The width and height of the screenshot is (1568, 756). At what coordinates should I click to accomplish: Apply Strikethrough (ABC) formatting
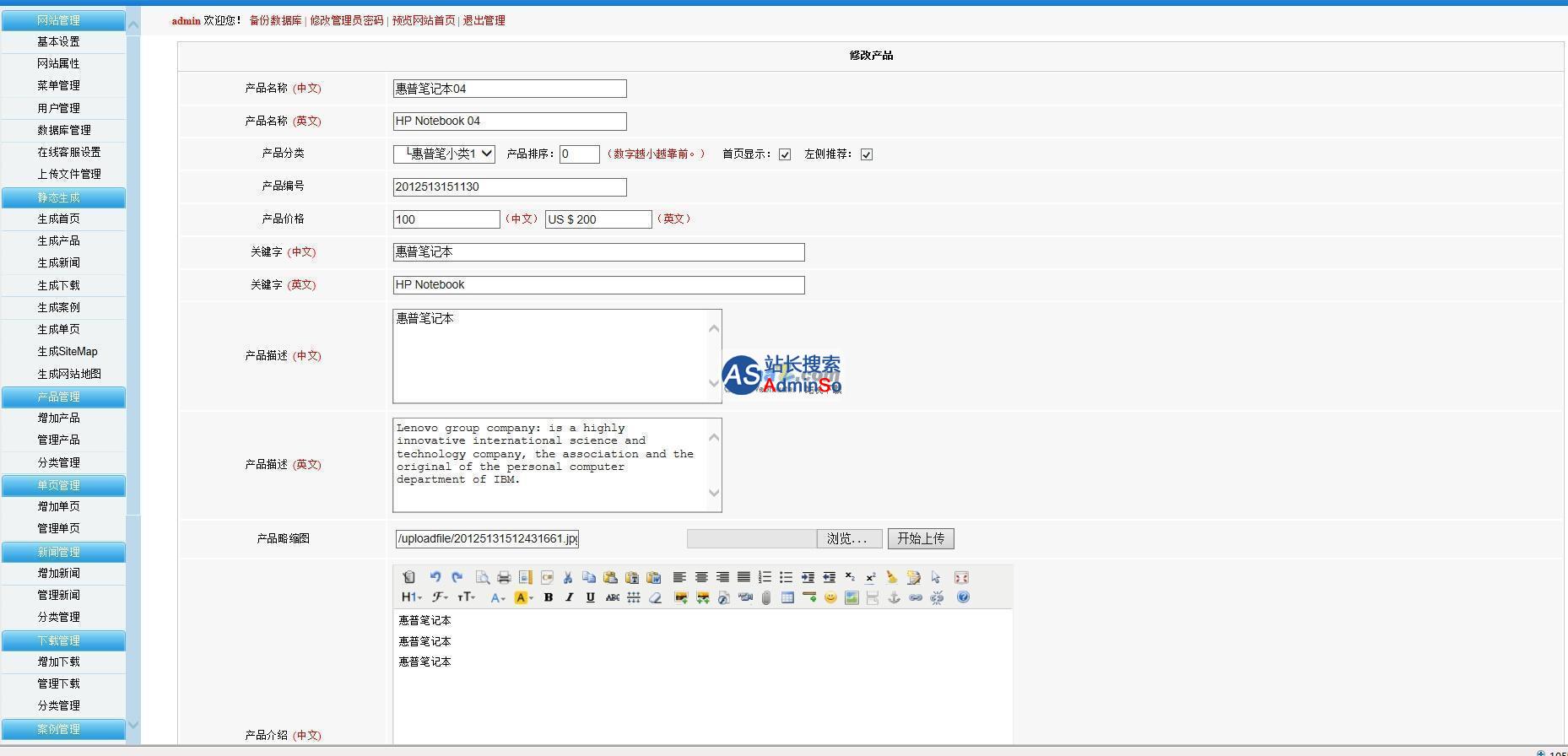613,597
